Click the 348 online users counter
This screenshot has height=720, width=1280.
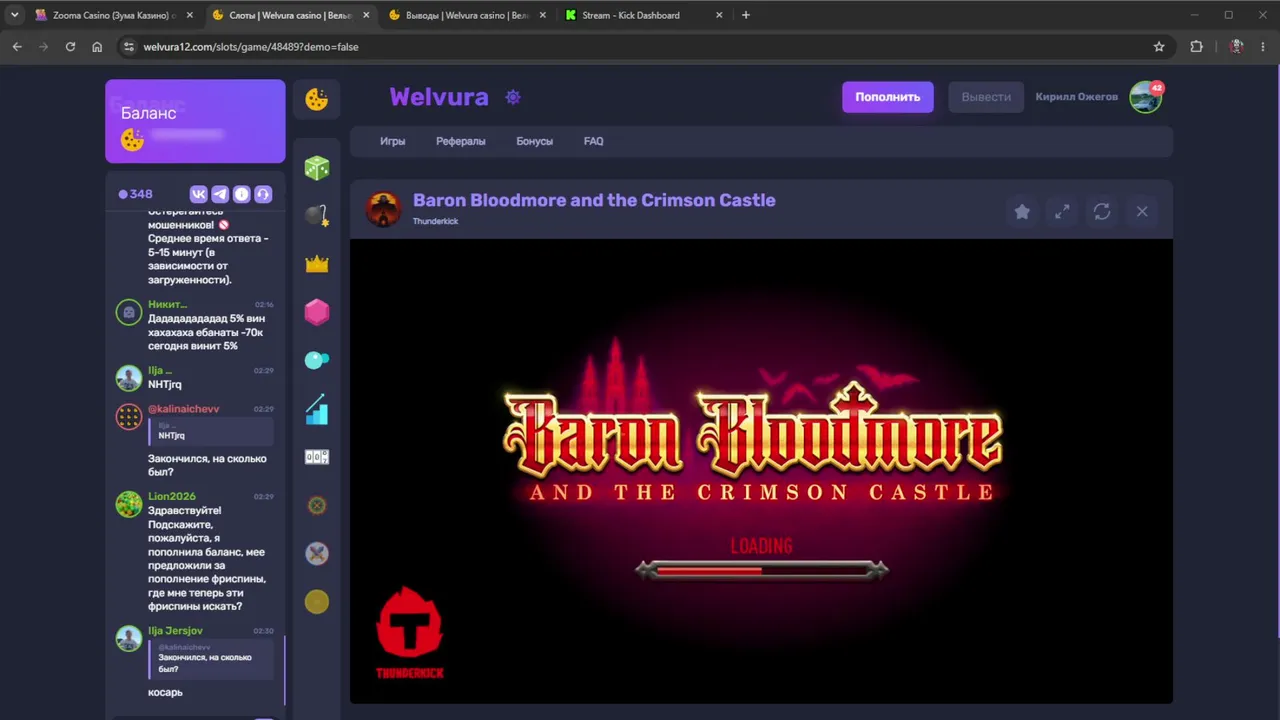click(136, 194)
